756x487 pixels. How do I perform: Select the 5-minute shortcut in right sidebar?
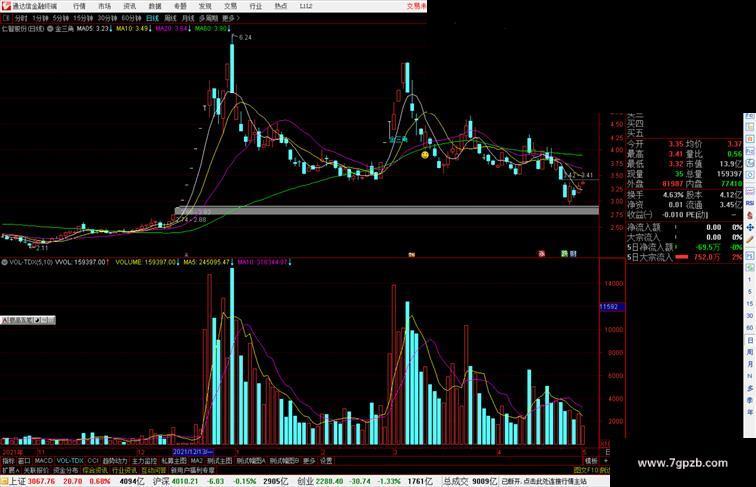point(750,292)
